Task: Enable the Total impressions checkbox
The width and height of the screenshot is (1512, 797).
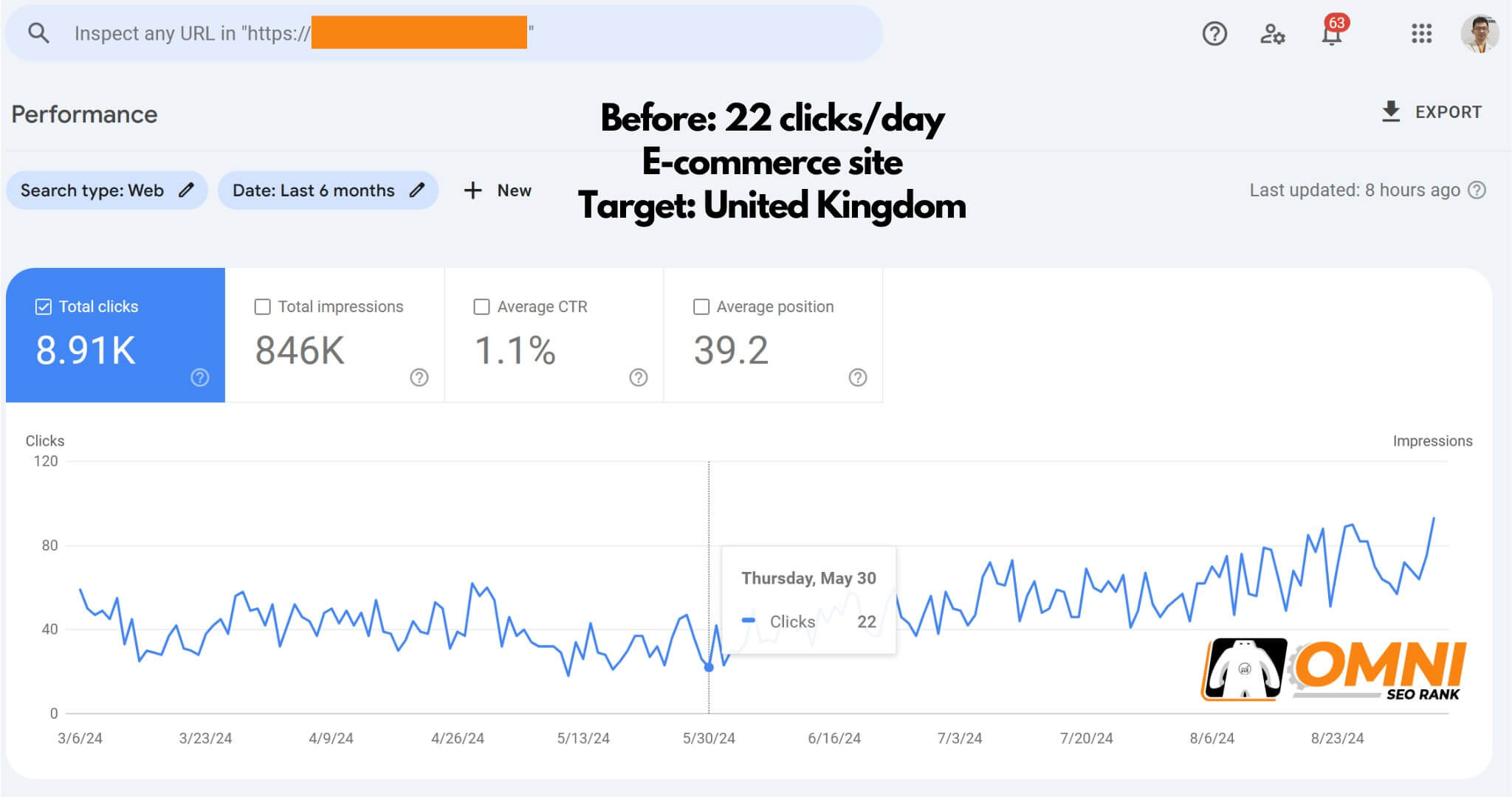Action: click(x=262, y=306)
